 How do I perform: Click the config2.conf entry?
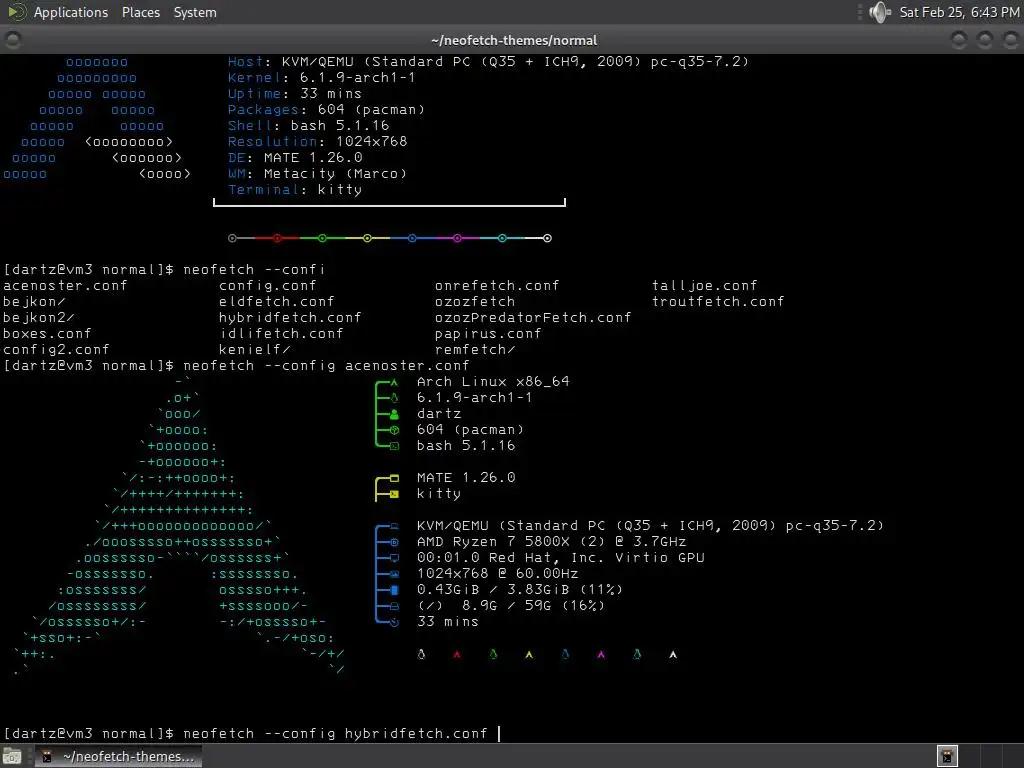pyautogui.click(x=56, y=349)
